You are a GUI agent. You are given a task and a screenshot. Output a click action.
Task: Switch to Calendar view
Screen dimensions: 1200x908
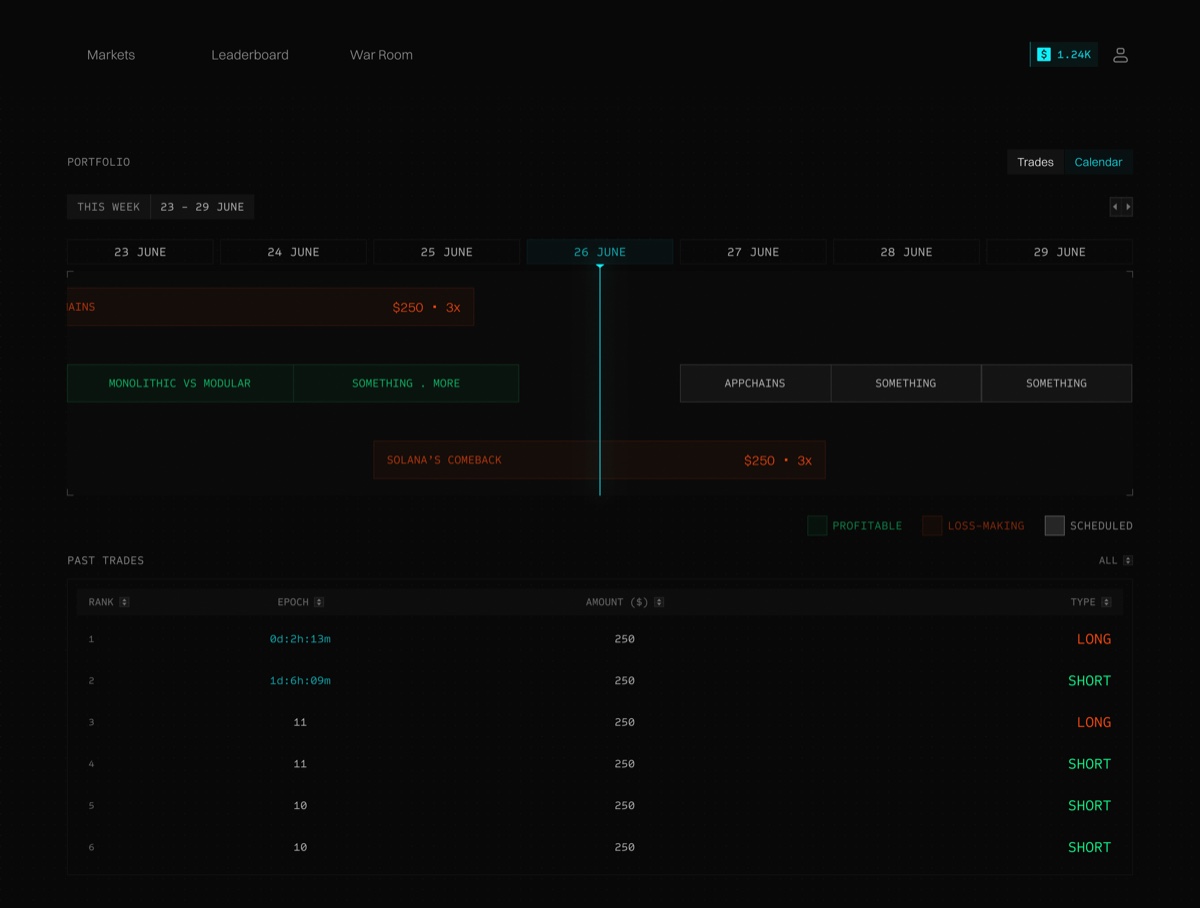click(1098, 162)
